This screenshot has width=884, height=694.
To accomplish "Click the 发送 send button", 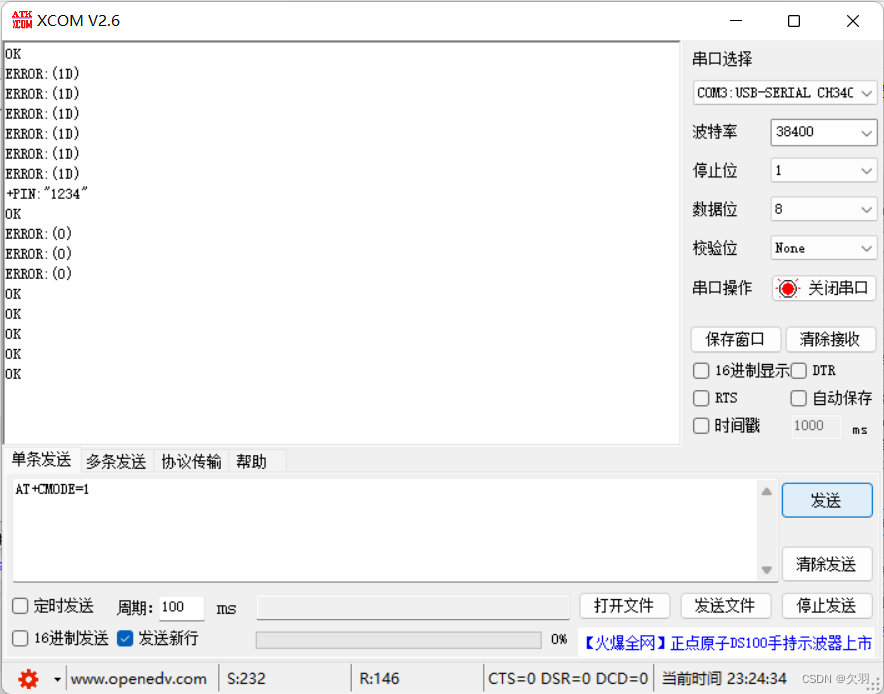I will pos(827,500).
